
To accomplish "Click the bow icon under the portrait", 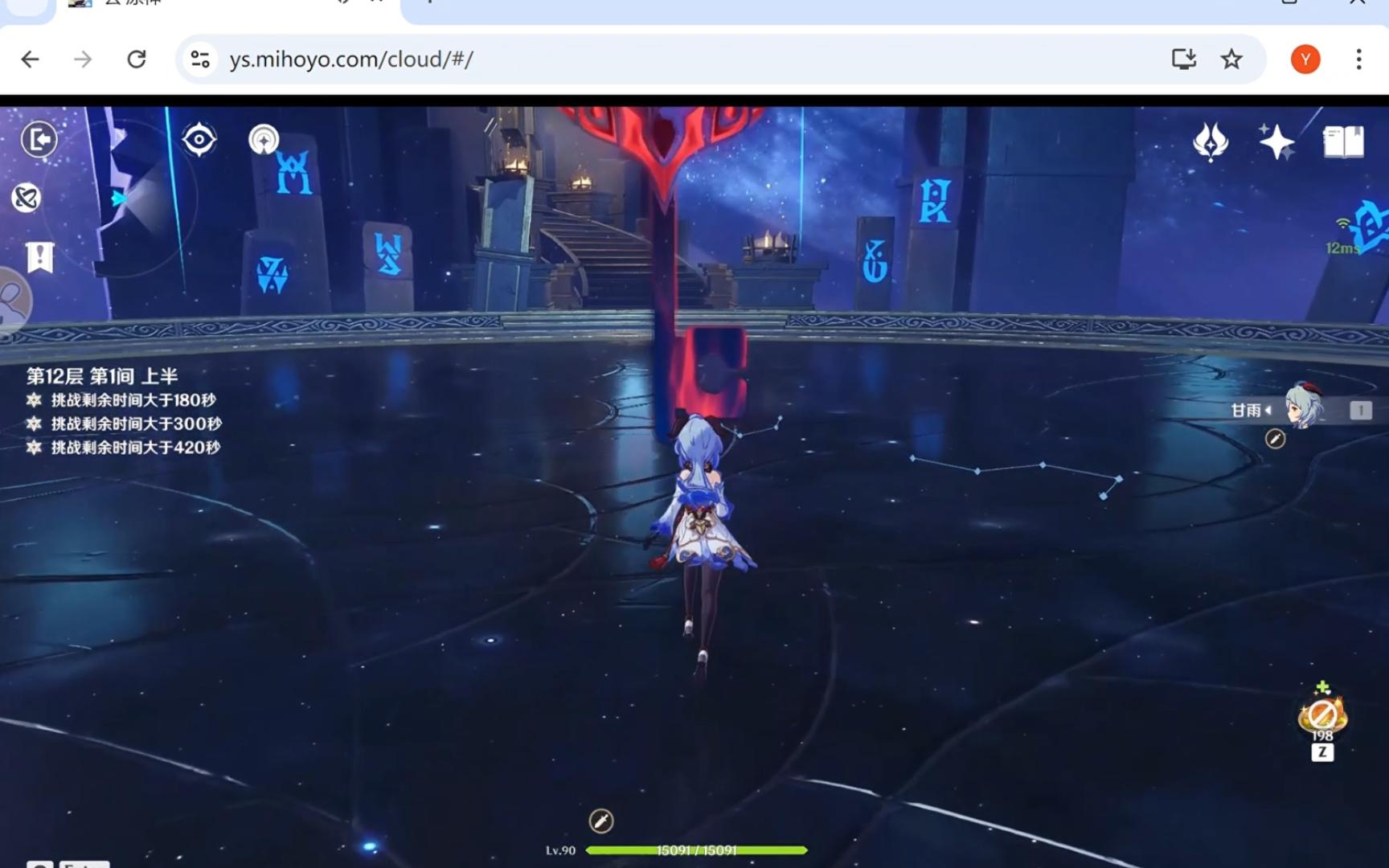I will pos(1275,439).
